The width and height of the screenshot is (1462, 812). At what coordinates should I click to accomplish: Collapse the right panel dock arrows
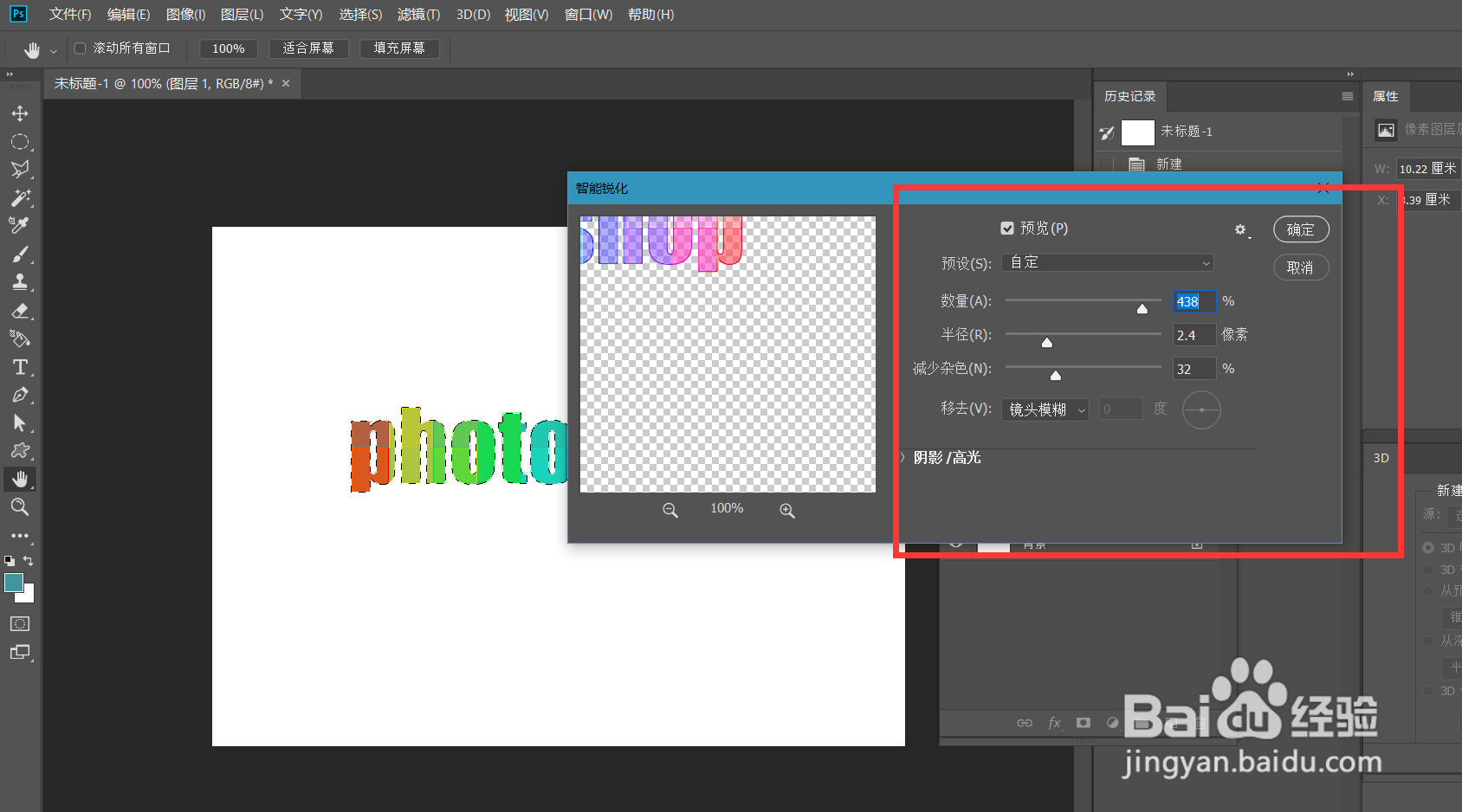point(1349,74)
